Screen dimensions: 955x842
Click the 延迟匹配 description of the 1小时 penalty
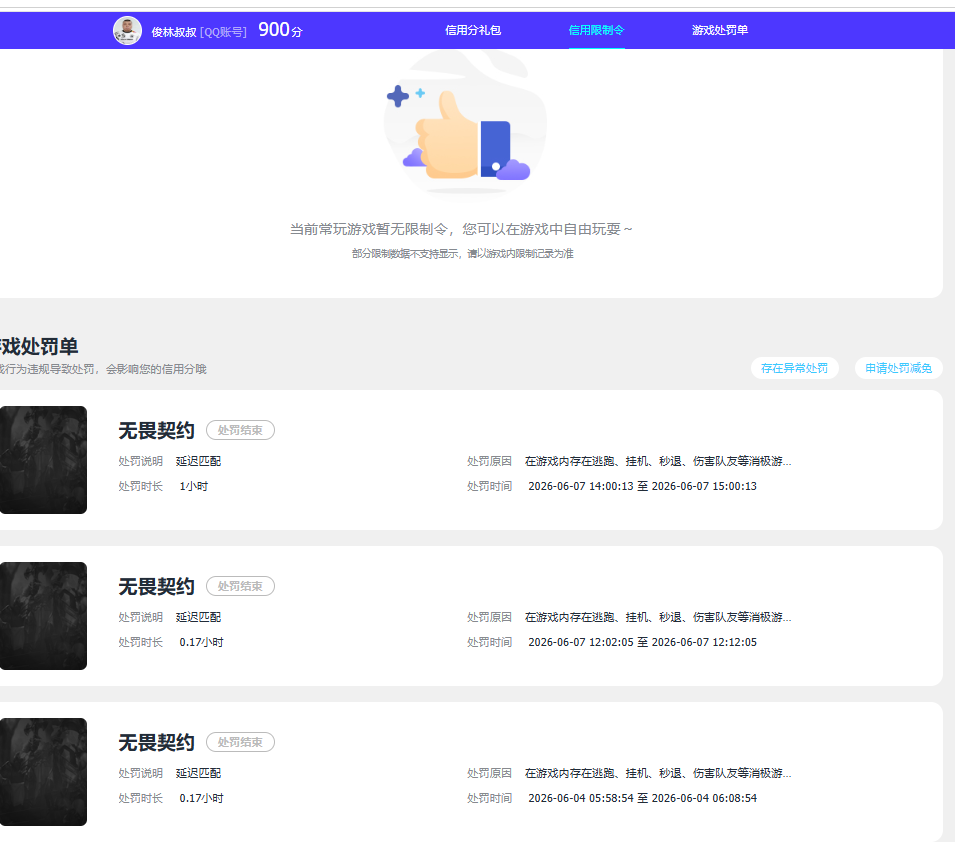(199, 461)
